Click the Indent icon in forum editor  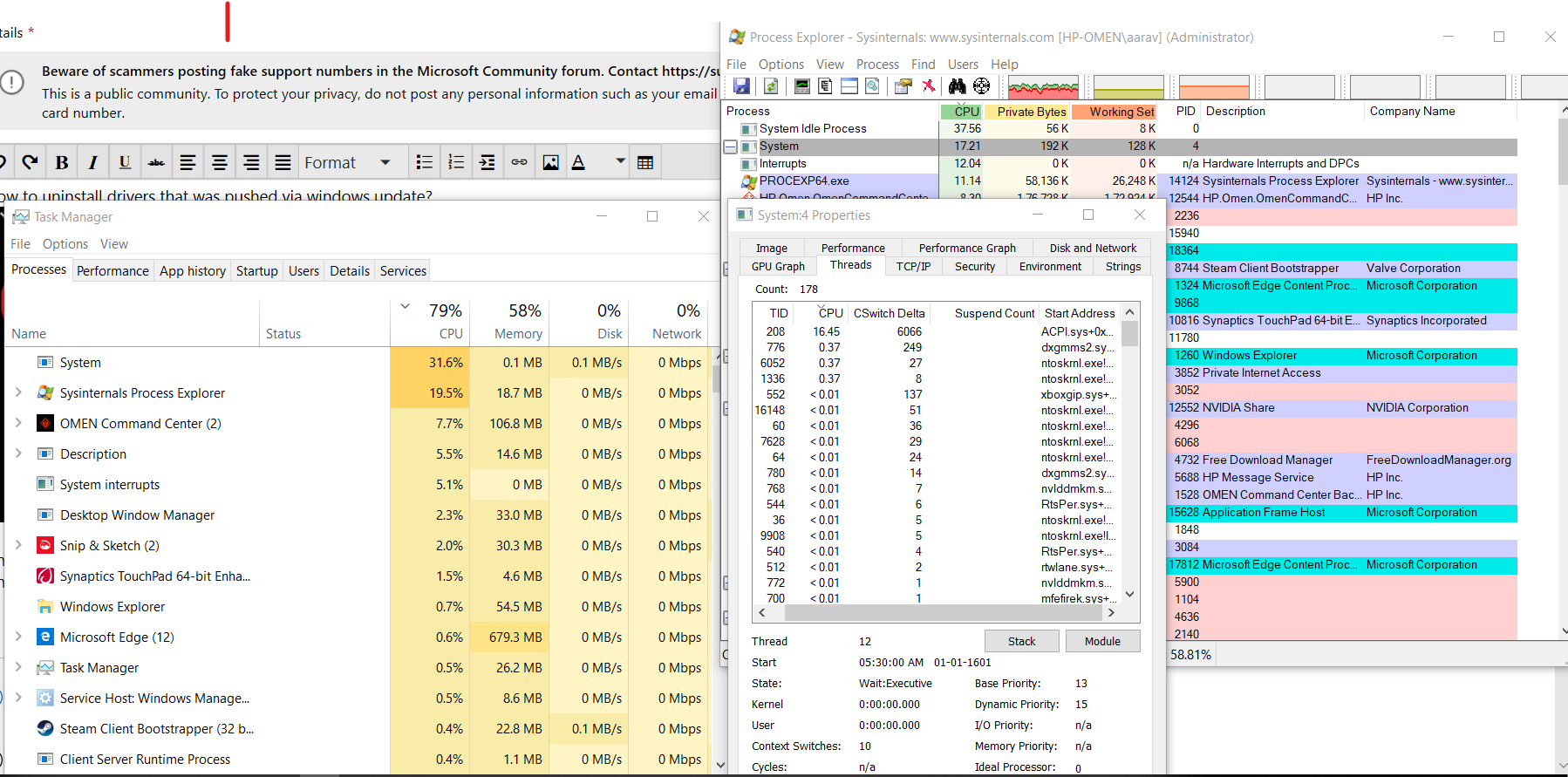click(x=487, y=162)
